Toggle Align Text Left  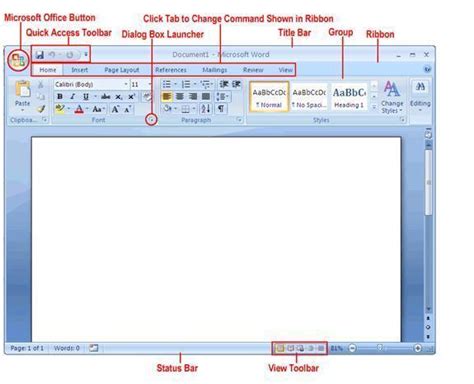[x=167, y=97]
